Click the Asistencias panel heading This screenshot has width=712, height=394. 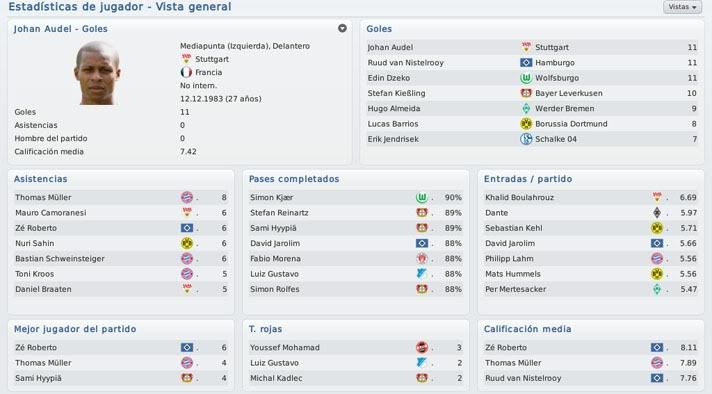click(40, 179)
